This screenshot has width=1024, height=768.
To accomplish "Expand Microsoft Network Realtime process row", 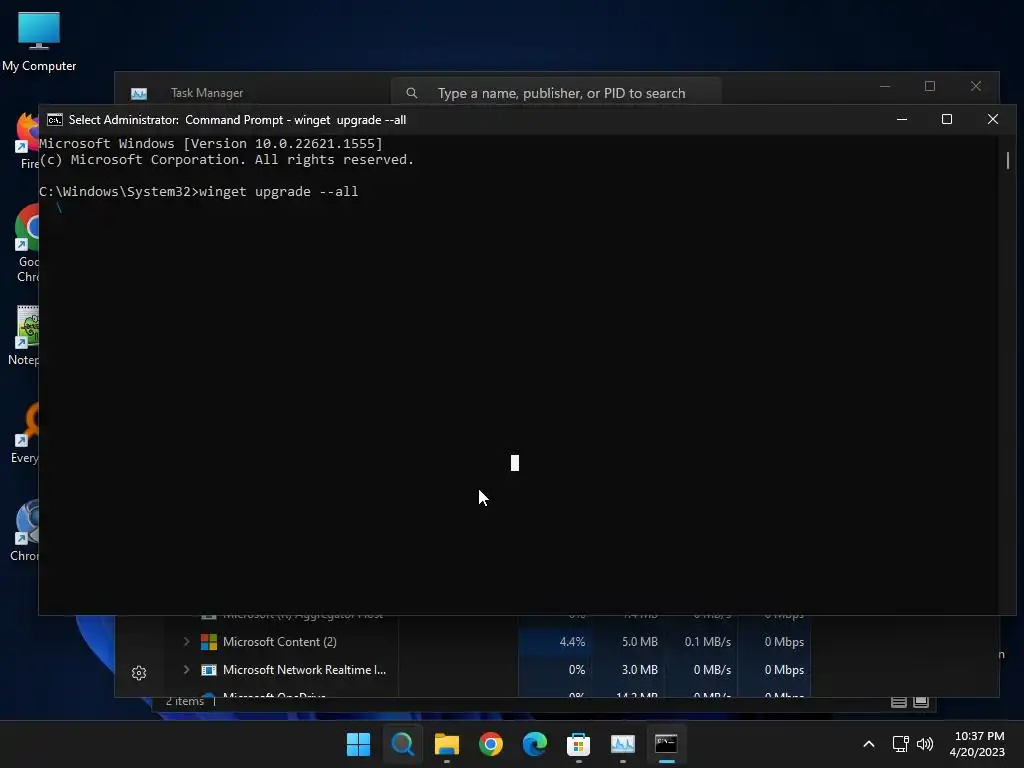I will coord(186,669).
